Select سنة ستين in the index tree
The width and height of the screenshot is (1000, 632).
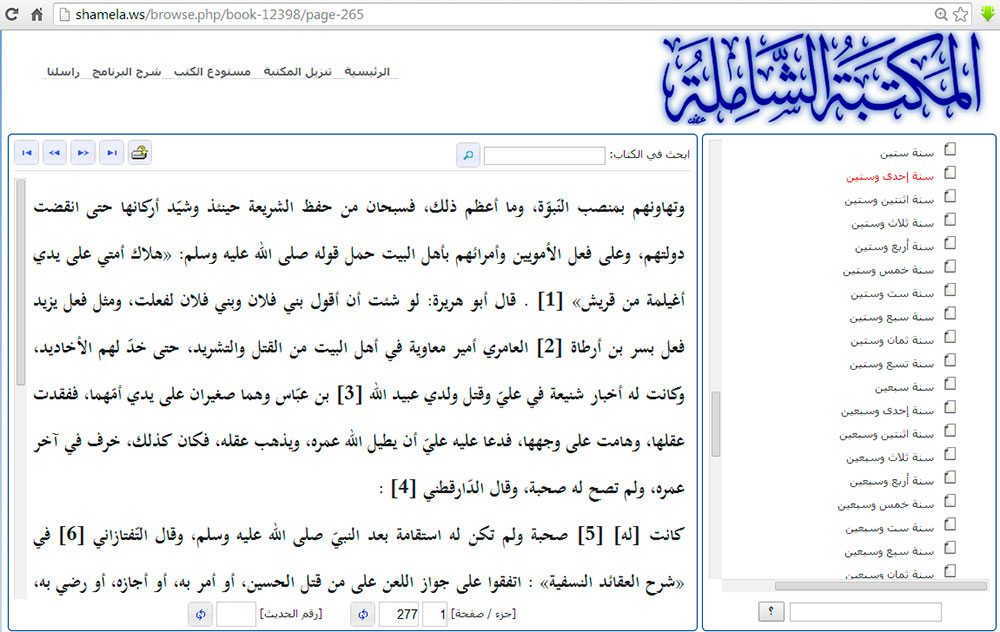(x=907, y=153)
